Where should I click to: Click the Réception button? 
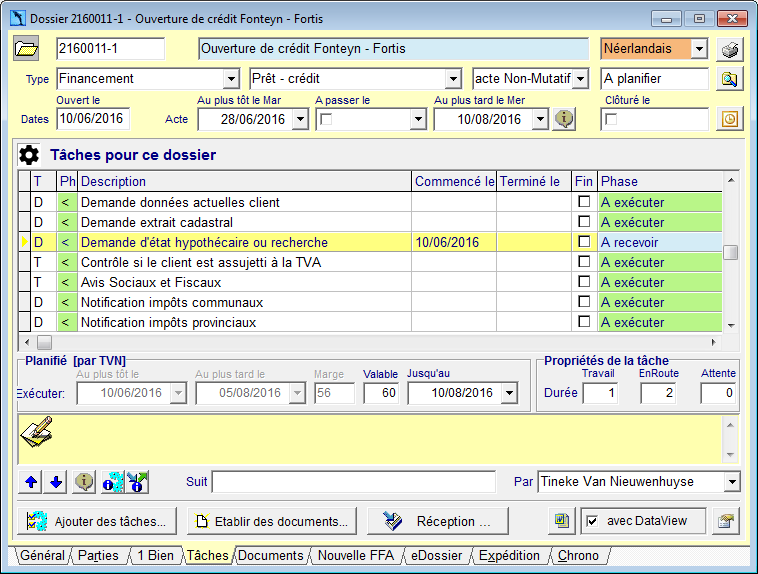[438, 521]
